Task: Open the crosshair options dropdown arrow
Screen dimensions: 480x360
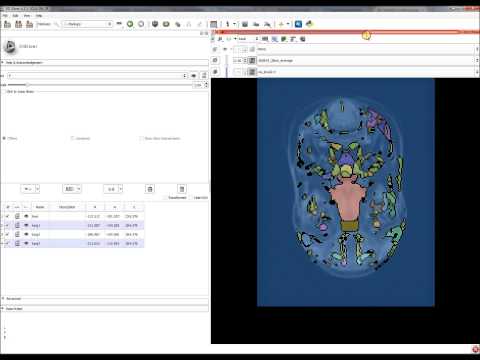Action: click(288, 24)
